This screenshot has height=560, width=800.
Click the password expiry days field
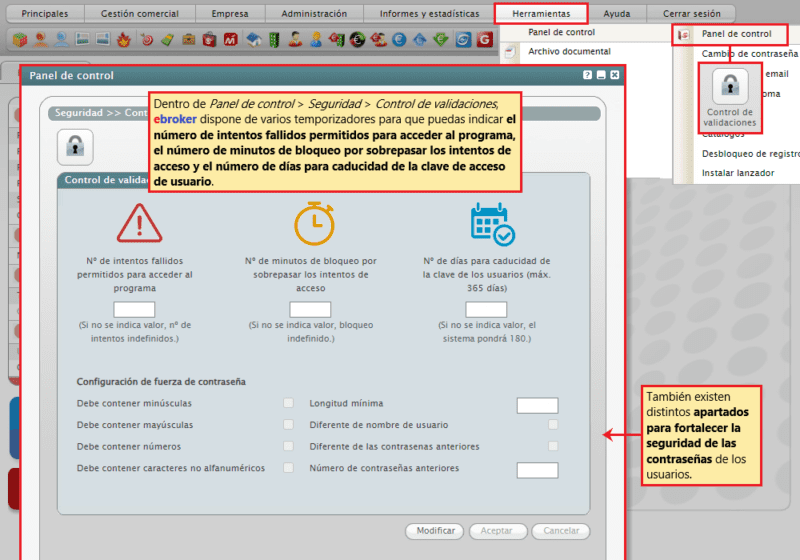[486, 309]
